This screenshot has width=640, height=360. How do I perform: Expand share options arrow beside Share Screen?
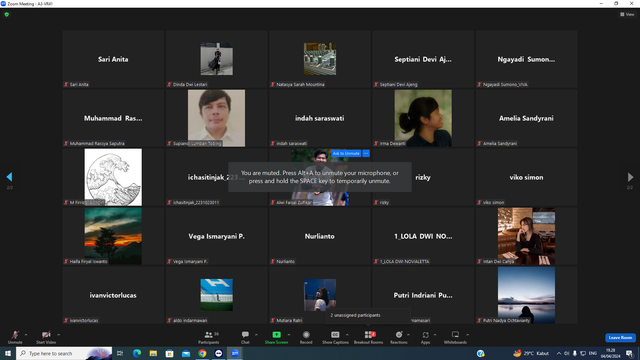coord(289,335)
